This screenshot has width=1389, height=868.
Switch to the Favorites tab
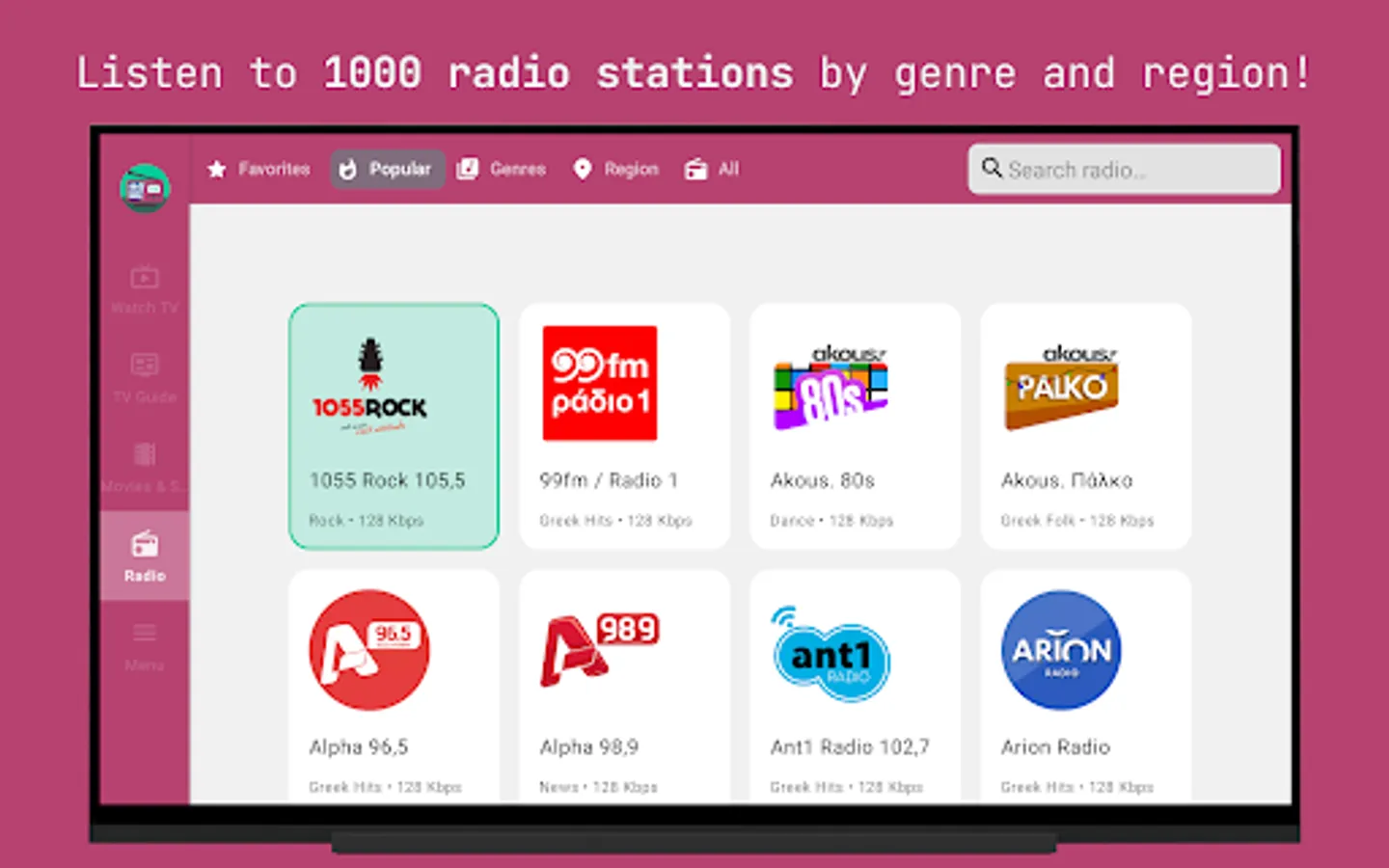pos(258,169)
